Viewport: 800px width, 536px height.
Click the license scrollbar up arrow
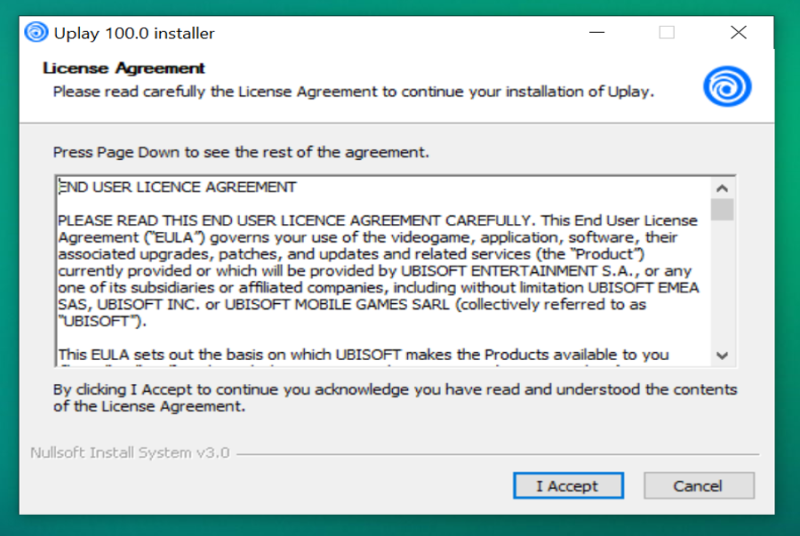pos(722,188)
